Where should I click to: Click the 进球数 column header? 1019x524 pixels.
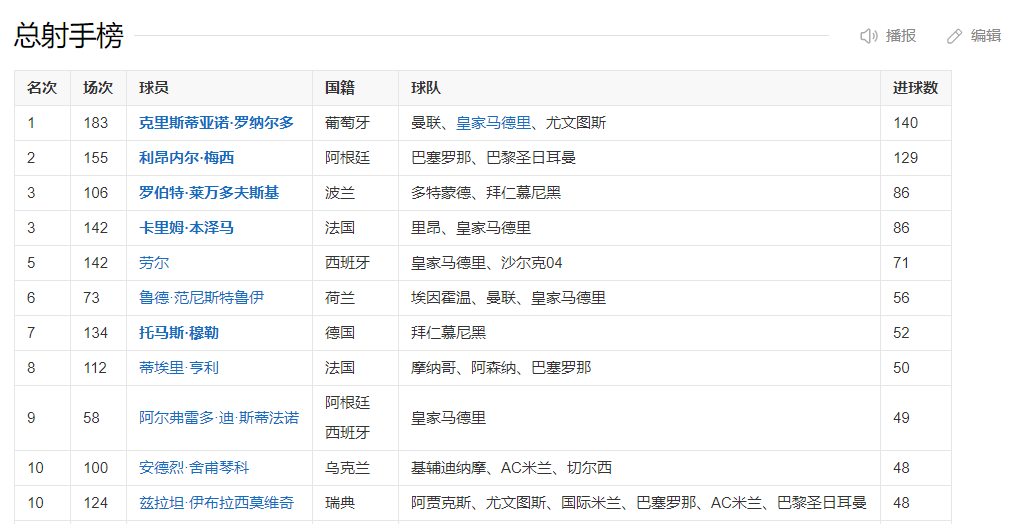click(x=916, y=88)
